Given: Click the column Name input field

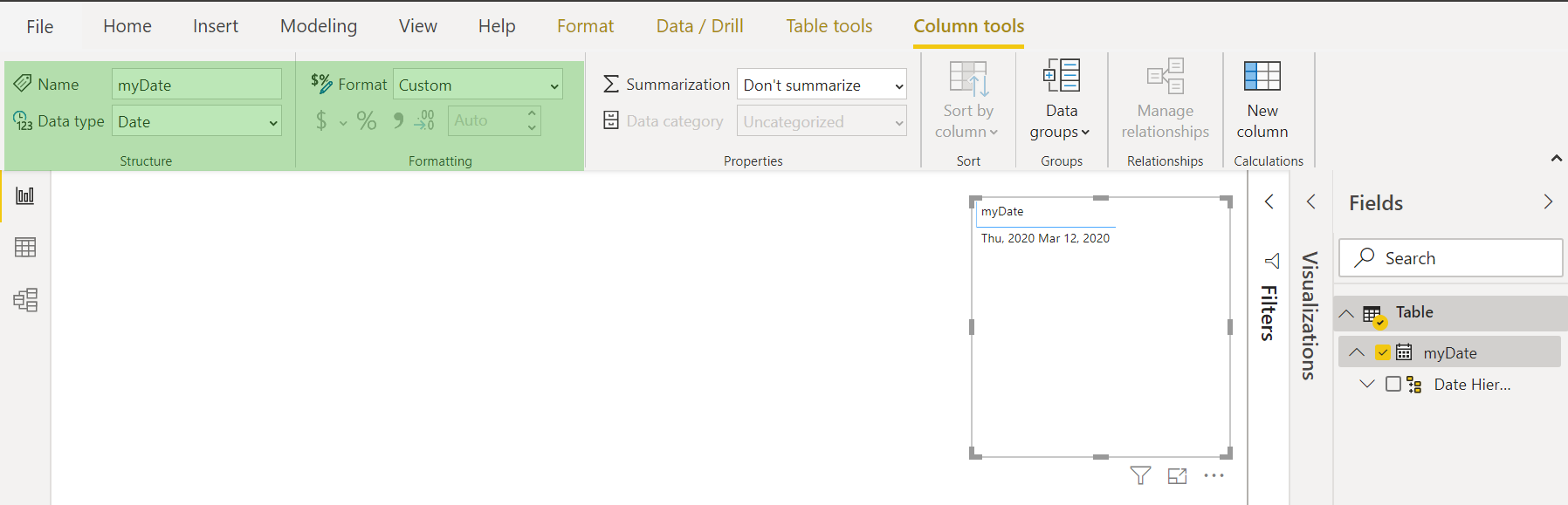Looking at the screenshot, I should pos(196,85).
